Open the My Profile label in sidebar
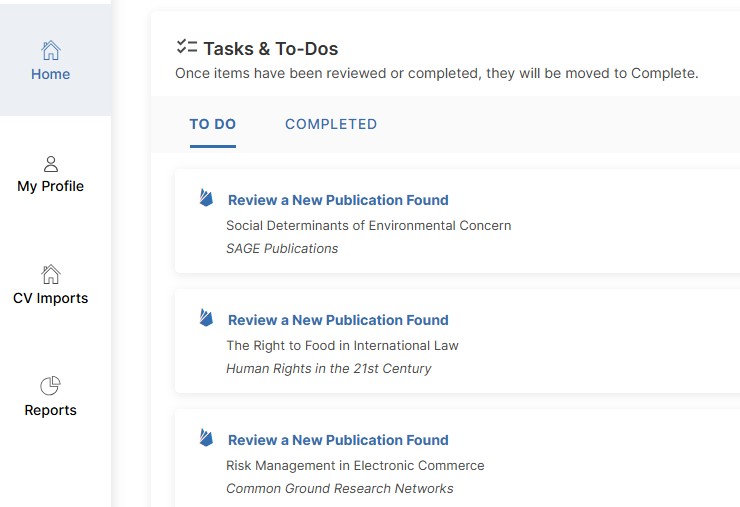740x507 pixels. click(x=50, y=186)
